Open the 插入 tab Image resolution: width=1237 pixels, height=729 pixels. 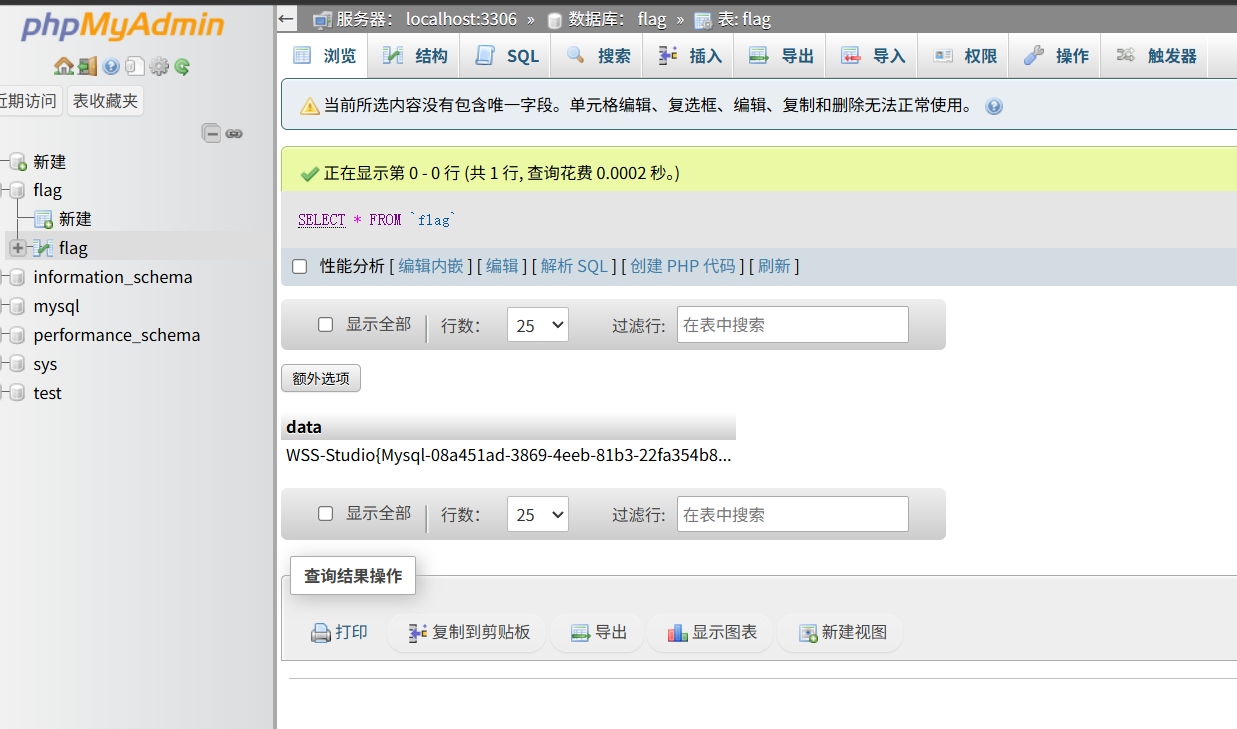[x=690, y=56]
